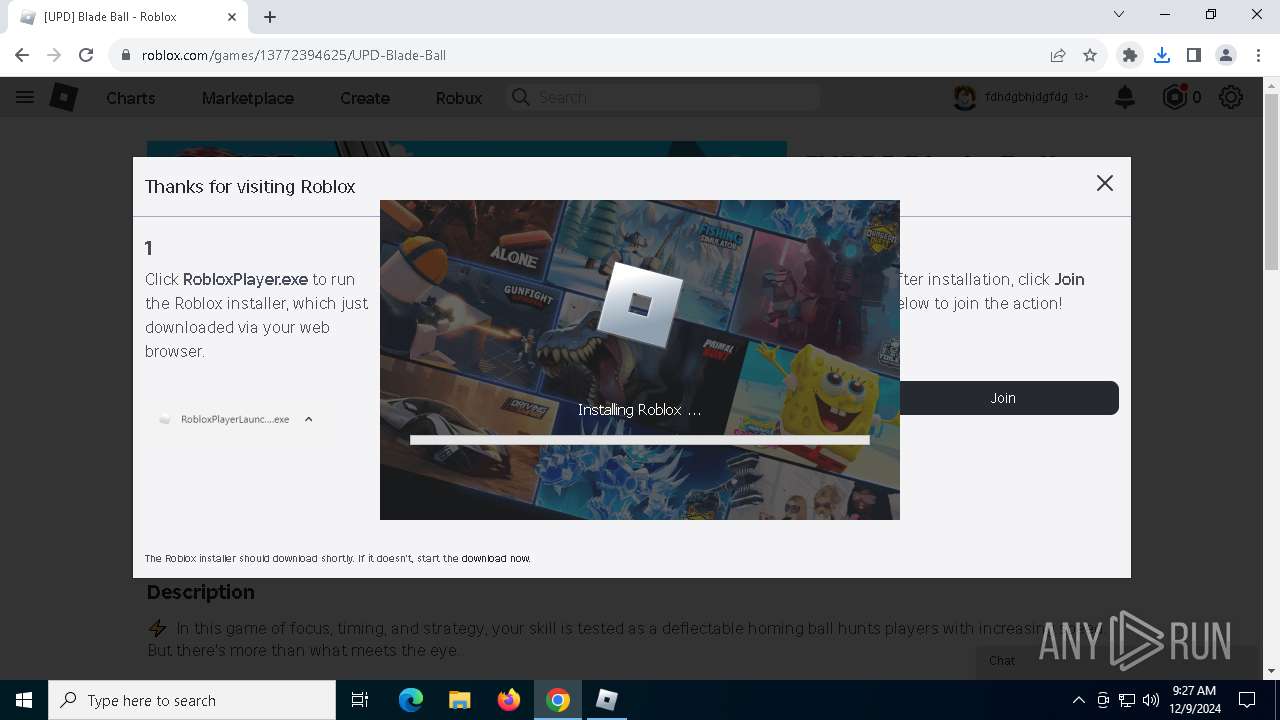This screenshot has height=720, width=1280.
Task: Open network status in tray
Action: 1127,700
